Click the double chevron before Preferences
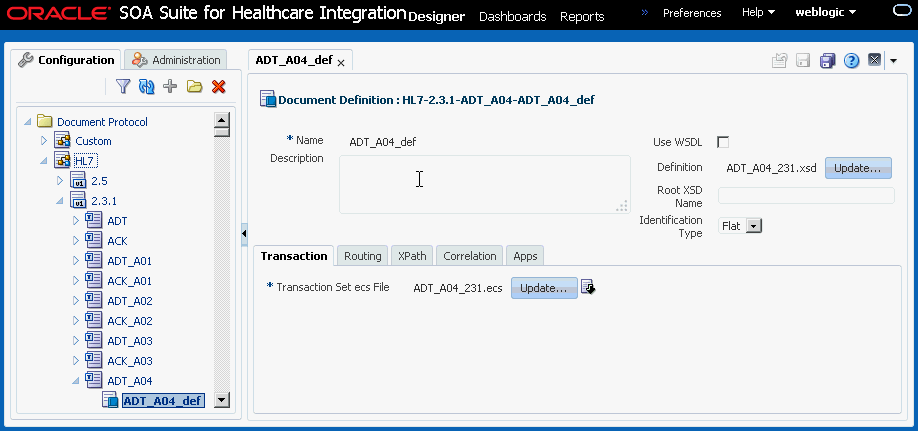Screen dimensions: 918x431 (645, 12)
